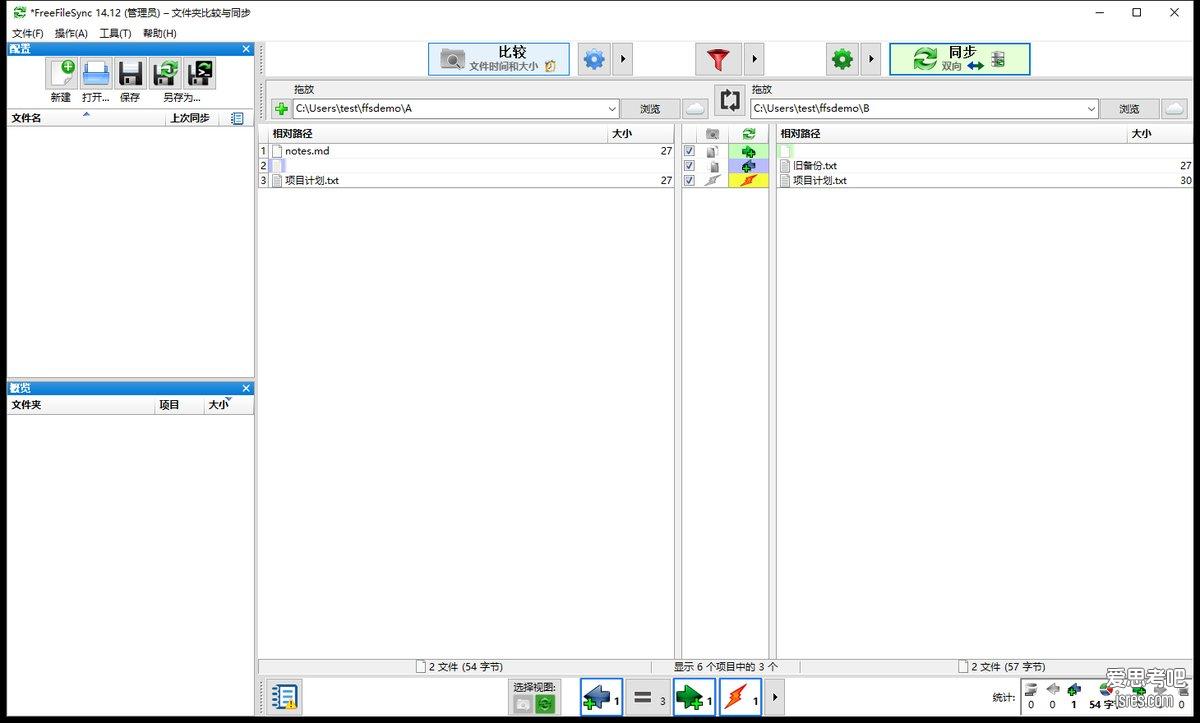Viewport: 1200px width, 723px height.
Task: Open the log panel icon at bottom-left
Action: coord(285,697)
